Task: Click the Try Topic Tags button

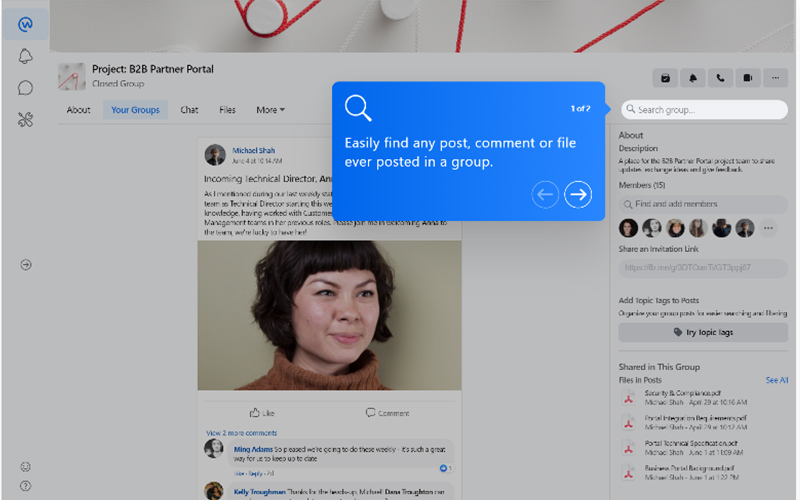Action: tap(703, 332)
